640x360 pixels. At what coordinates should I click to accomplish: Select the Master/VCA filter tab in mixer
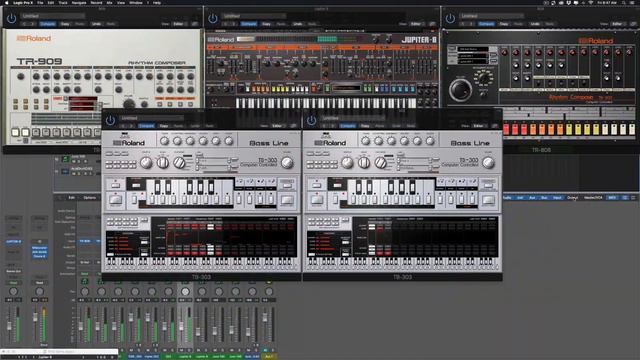(x=593, y=198)
